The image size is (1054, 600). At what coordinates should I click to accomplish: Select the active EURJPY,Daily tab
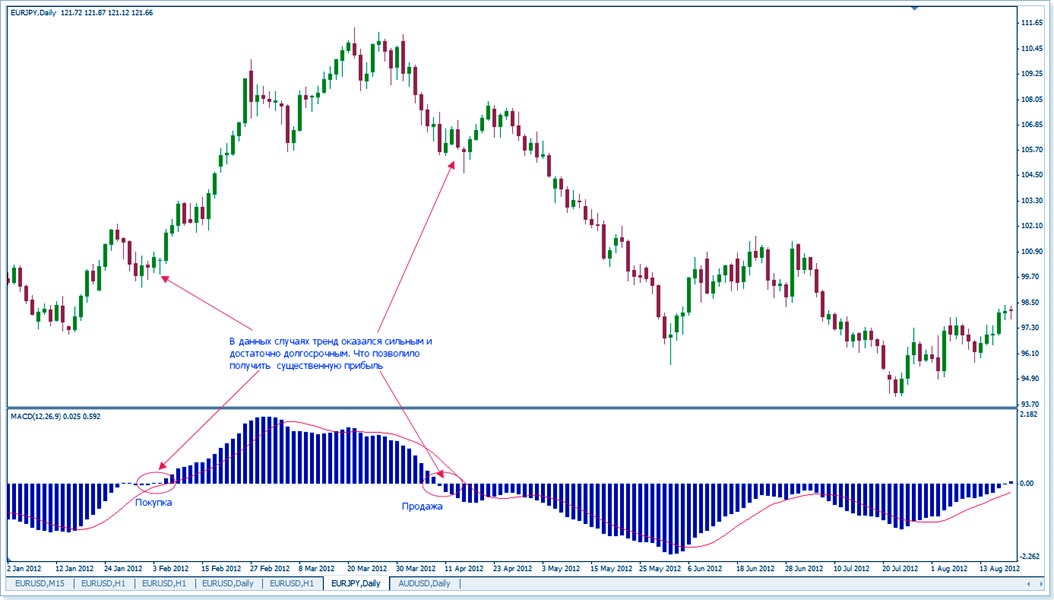pyautogui.click(x=358, y=583)
